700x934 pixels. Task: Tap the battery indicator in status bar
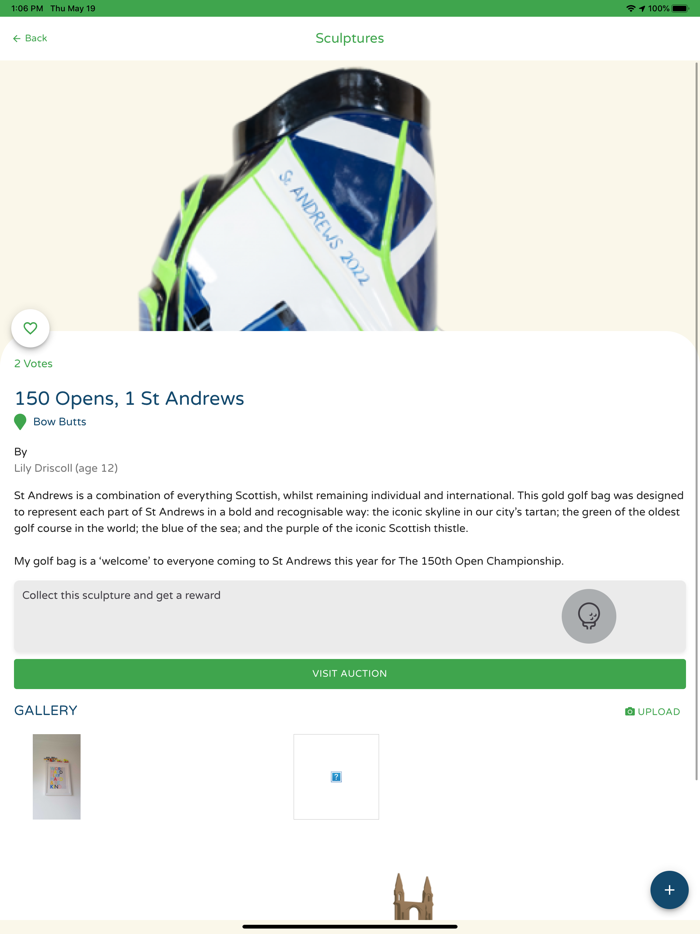(680, 8)
